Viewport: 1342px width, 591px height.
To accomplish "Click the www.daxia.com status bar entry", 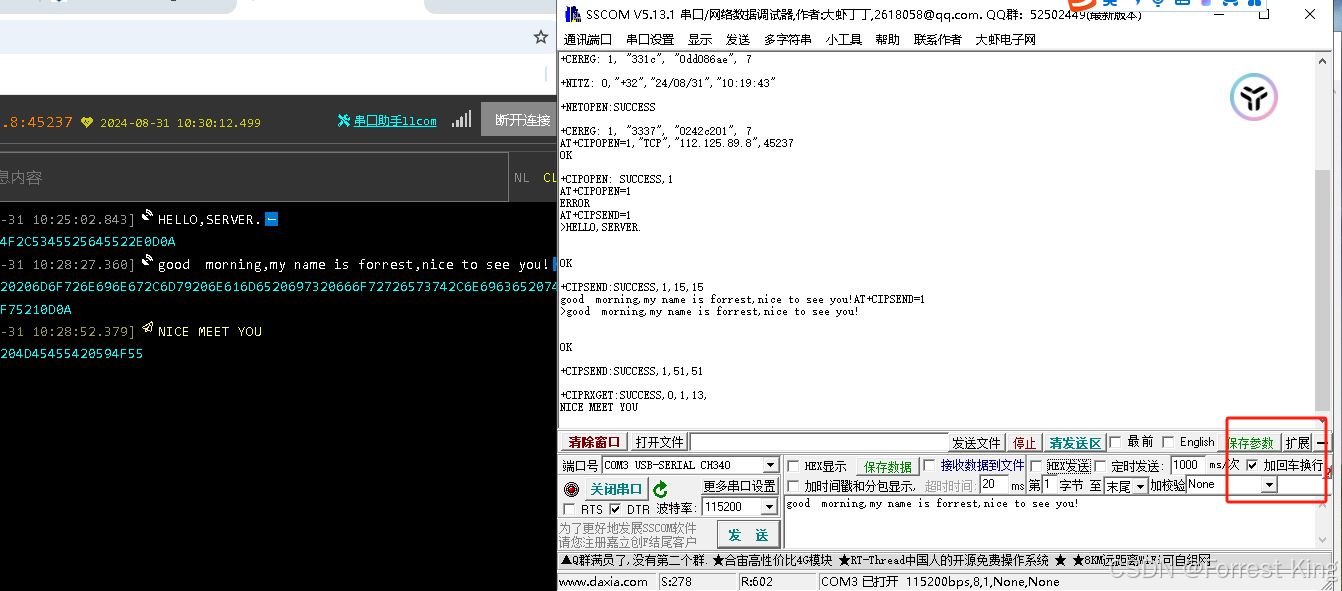I will click(604, 582).
